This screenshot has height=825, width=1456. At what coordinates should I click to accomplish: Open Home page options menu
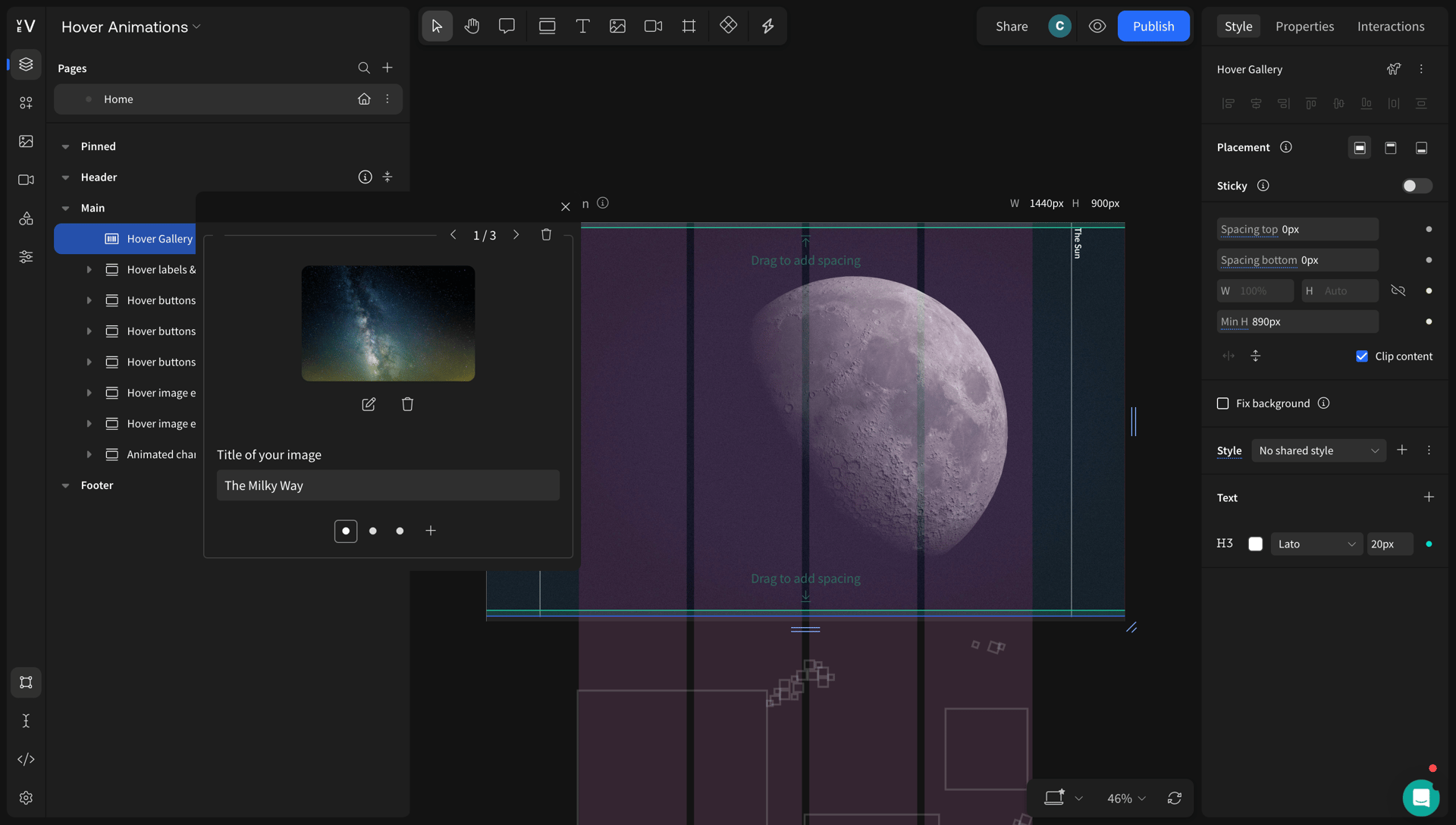coord(388,99)
